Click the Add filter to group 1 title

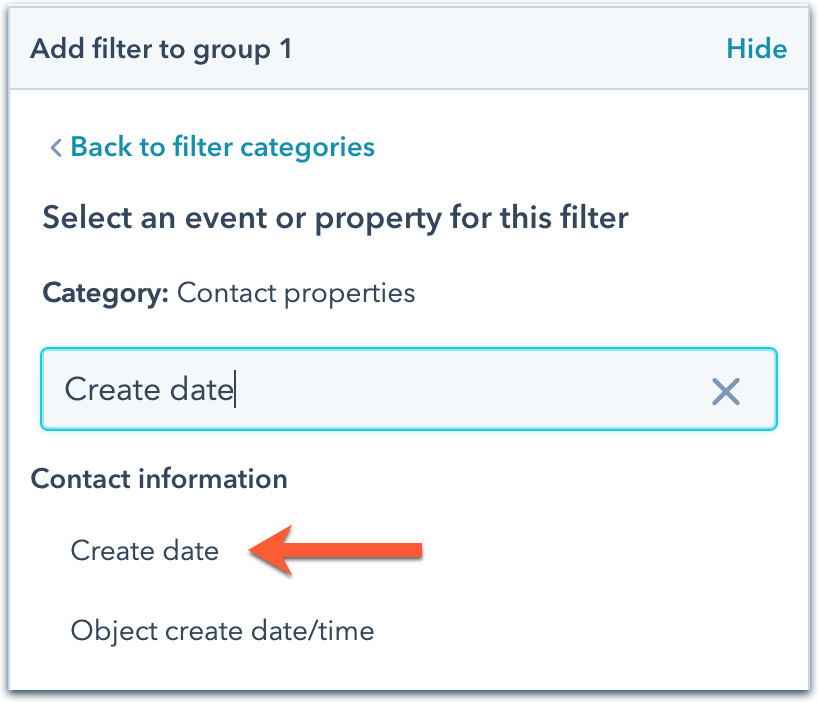pos(161,48)
